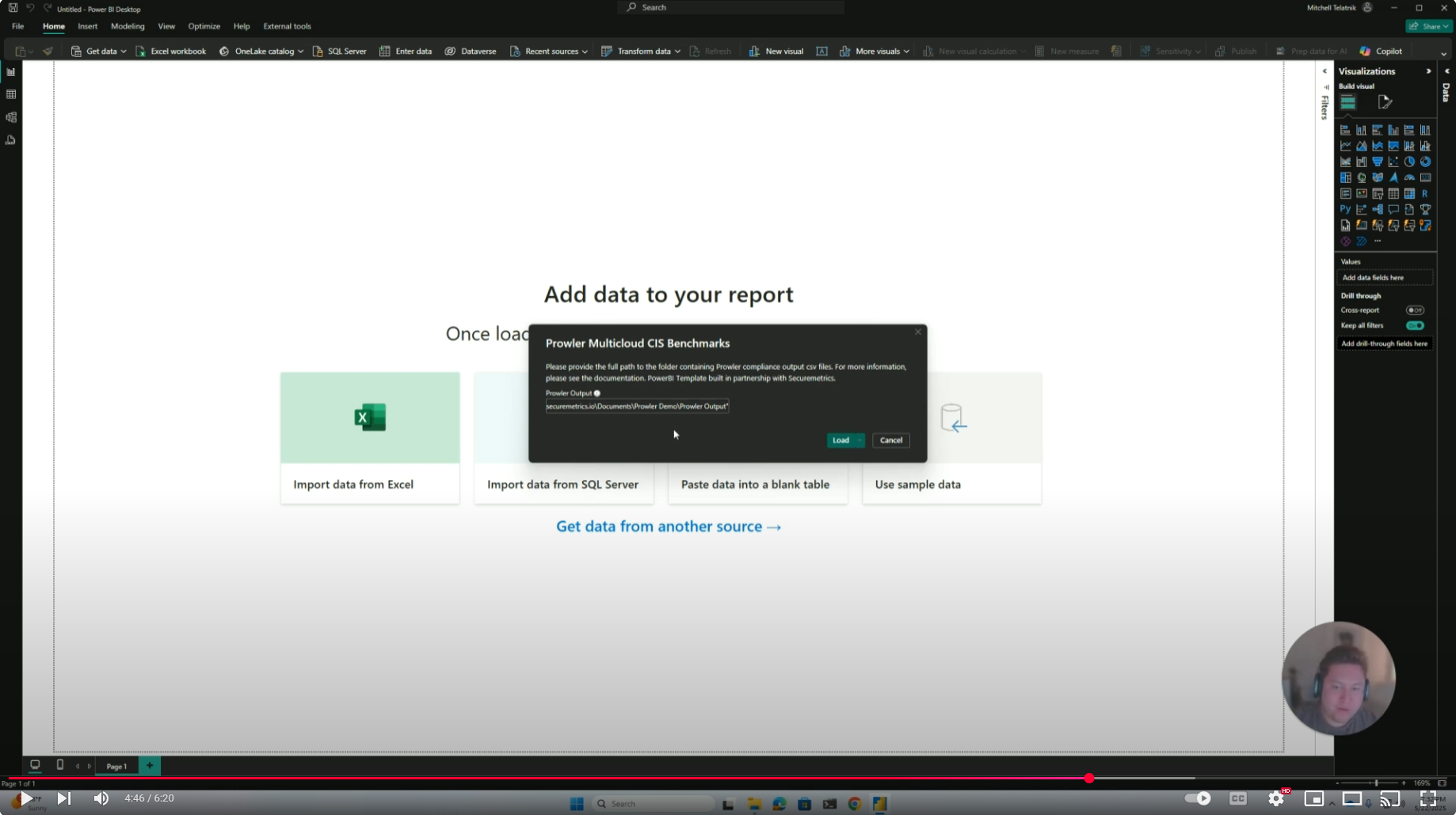Select the area chart visual
1456x815 pixels.
(x=1362, y=146)
